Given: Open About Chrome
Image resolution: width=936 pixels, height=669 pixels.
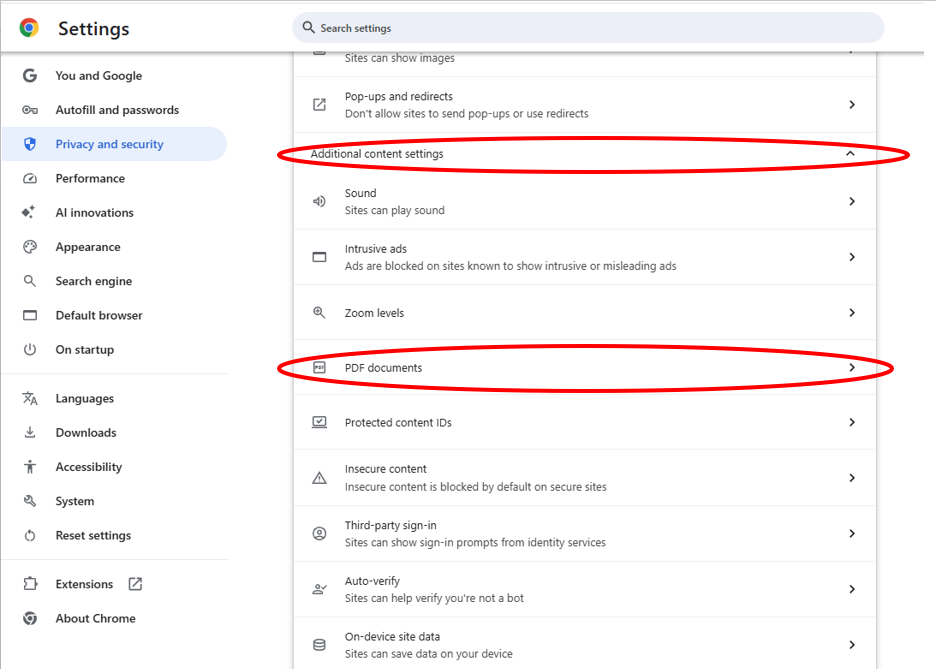Looking at the screenshot, I should 95,618.
